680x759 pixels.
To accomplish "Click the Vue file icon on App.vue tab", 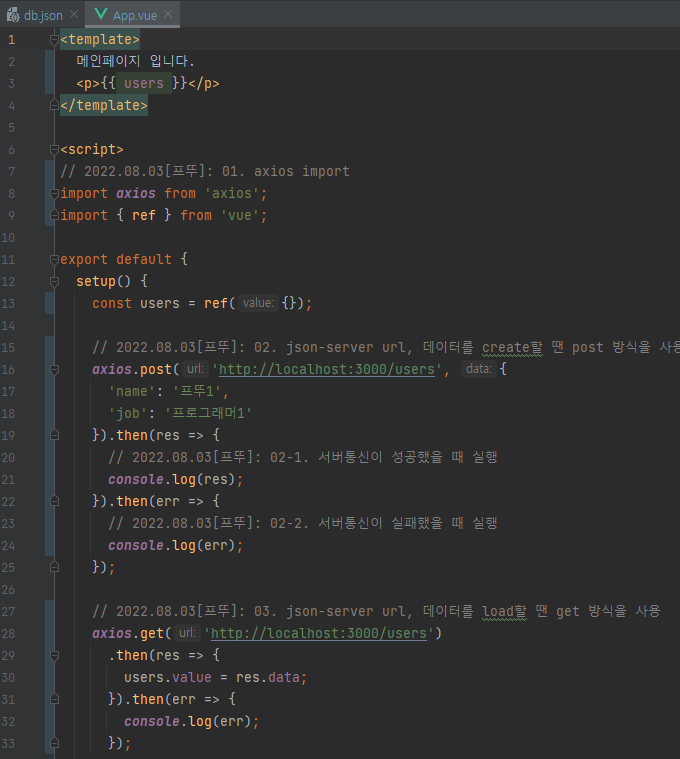I will click(101, 14).
